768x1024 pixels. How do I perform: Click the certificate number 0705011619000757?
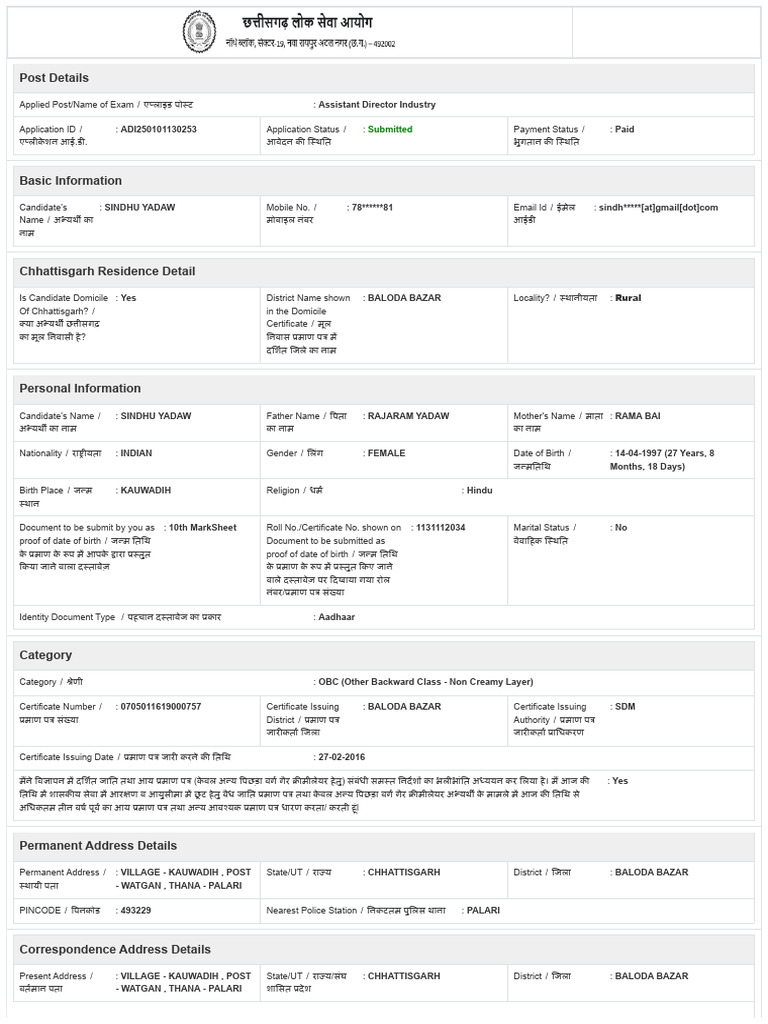pos(161,707)
